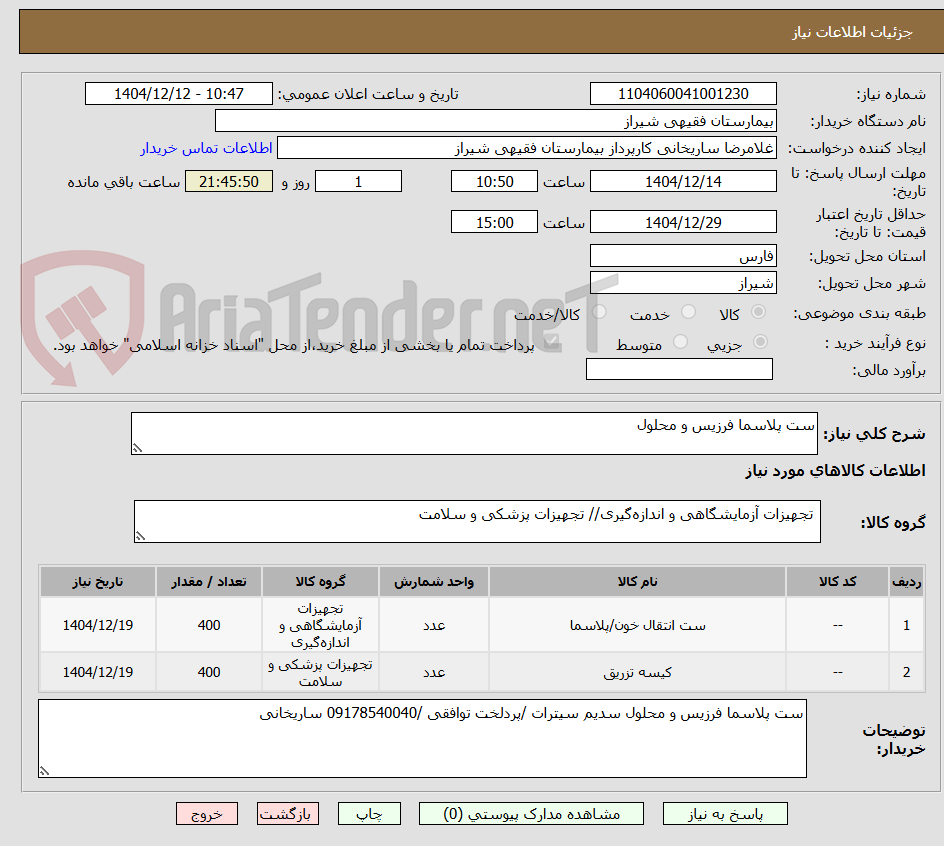Select the جزیی purchase type radio
Image resolution: width=944 pixels, height=846 pixels.
(760, 342)
